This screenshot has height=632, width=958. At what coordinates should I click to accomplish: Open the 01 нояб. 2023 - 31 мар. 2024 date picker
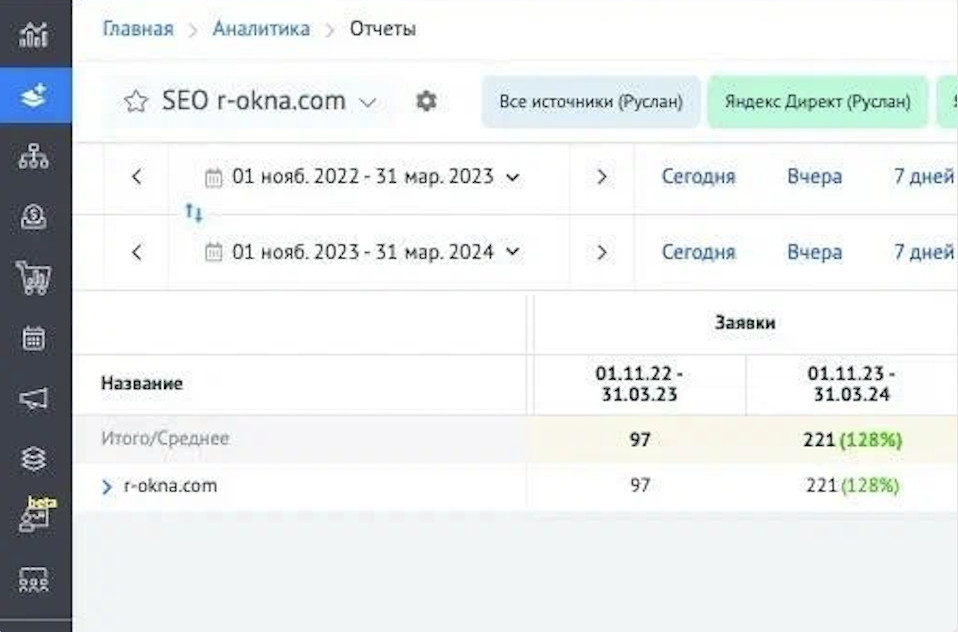tap(363, 252)
